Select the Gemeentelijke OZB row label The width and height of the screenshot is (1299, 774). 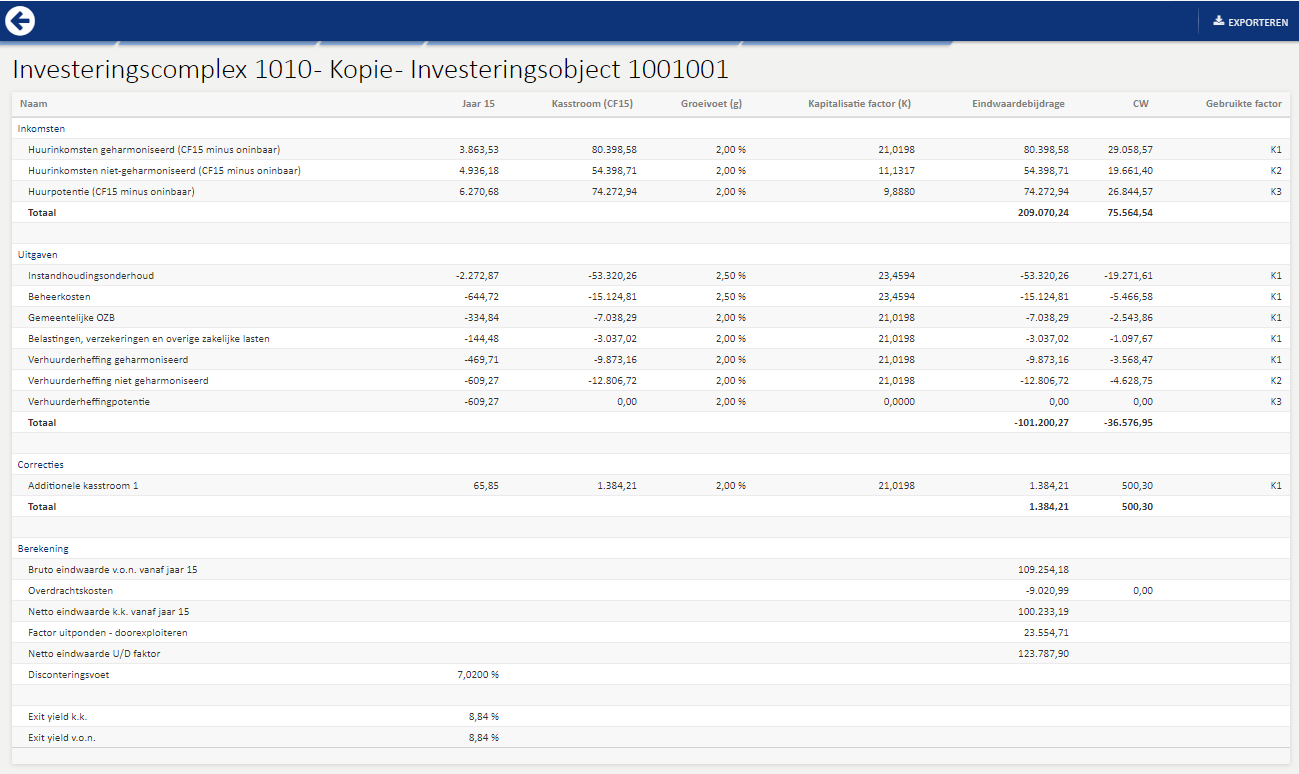click(x=72, y=317)
